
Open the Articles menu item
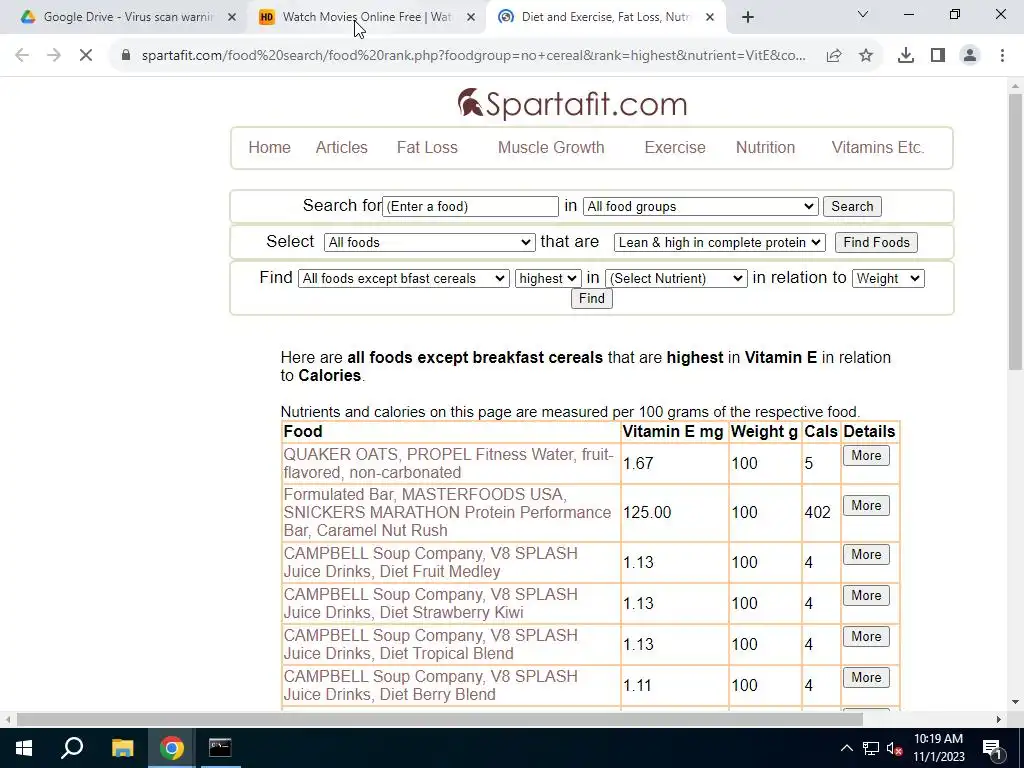(342, 148)
